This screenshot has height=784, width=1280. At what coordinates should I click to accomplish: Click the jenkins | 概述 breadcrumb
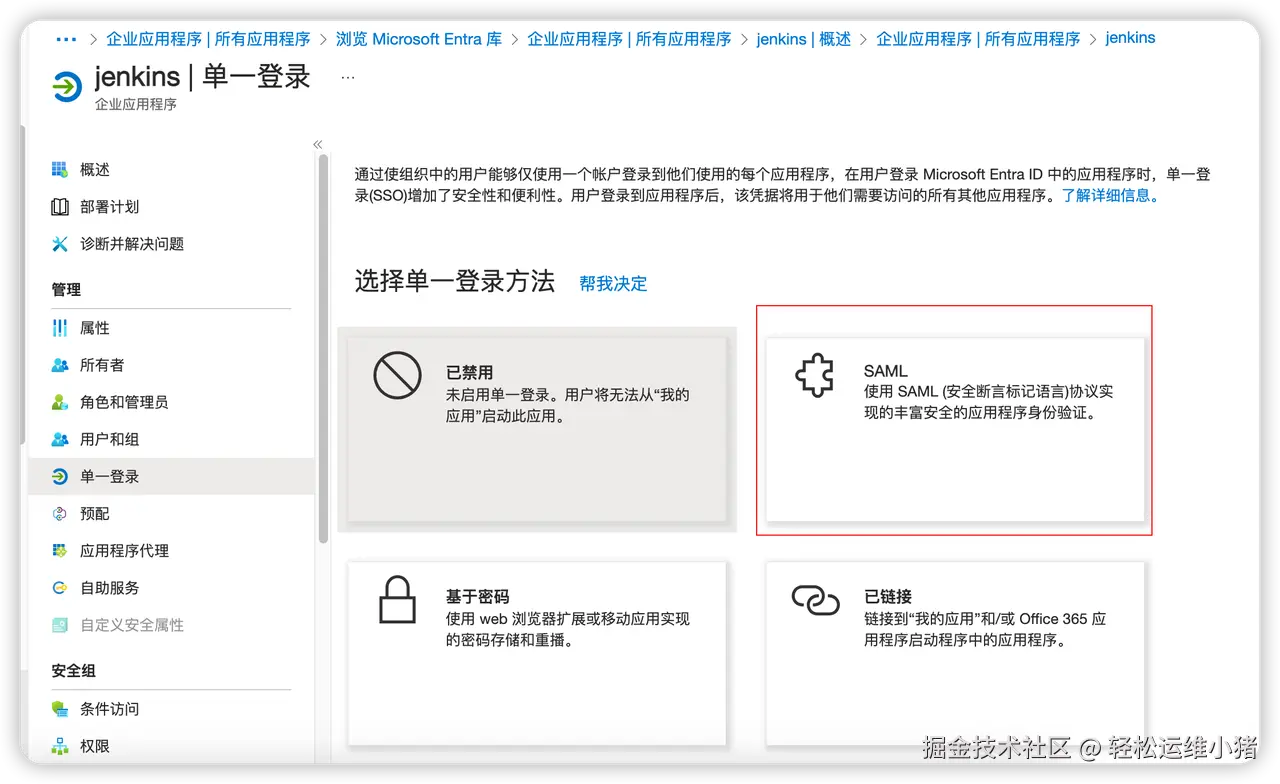[804, 39]
